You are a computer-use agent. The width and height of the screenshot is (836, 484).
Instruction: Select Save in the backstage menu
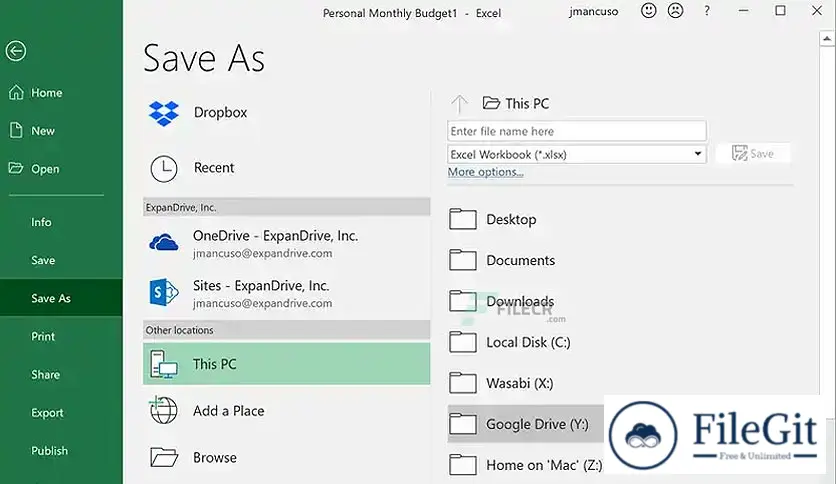coord(43,260)
